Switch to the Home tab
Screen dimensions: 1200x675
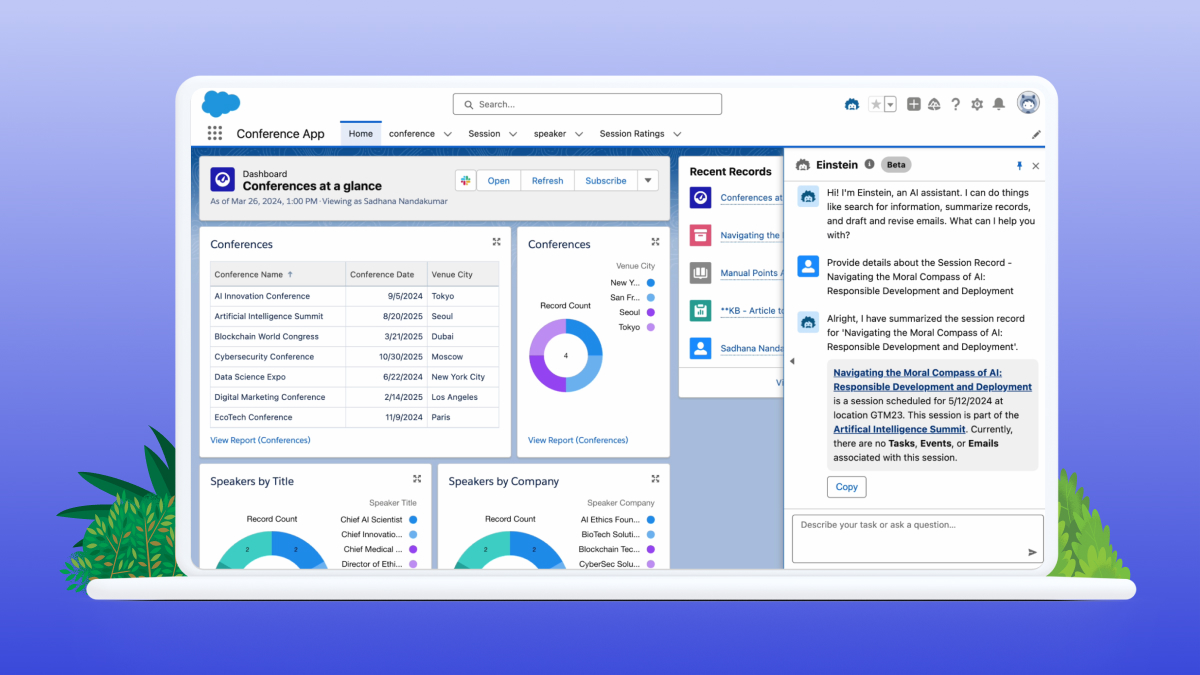click(x=360, y=132)
